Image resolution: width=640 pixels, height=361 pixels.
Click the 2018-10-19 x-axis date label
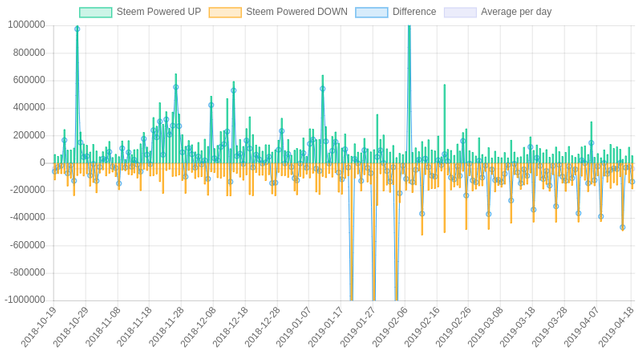[x=38, y=327]
